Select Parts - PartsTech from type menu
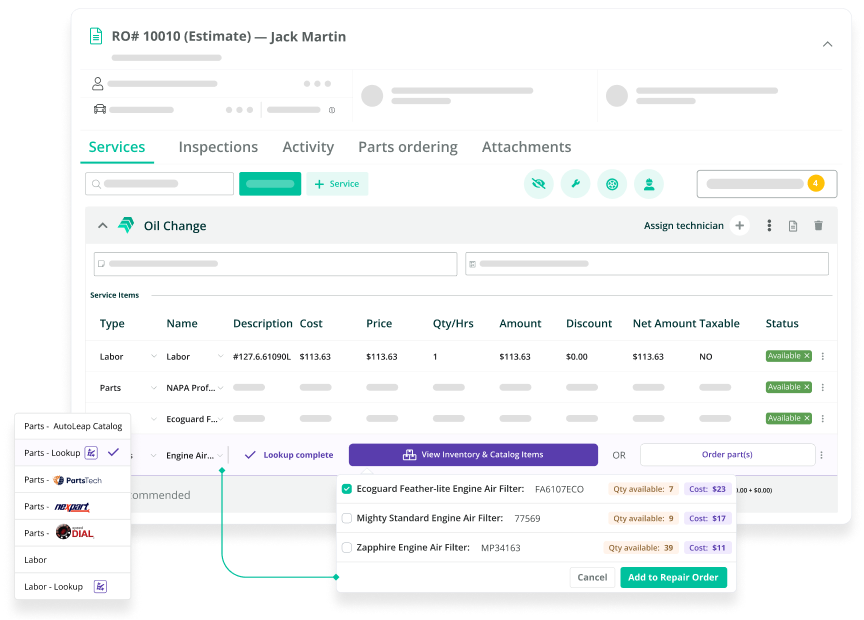 [72, 480]
